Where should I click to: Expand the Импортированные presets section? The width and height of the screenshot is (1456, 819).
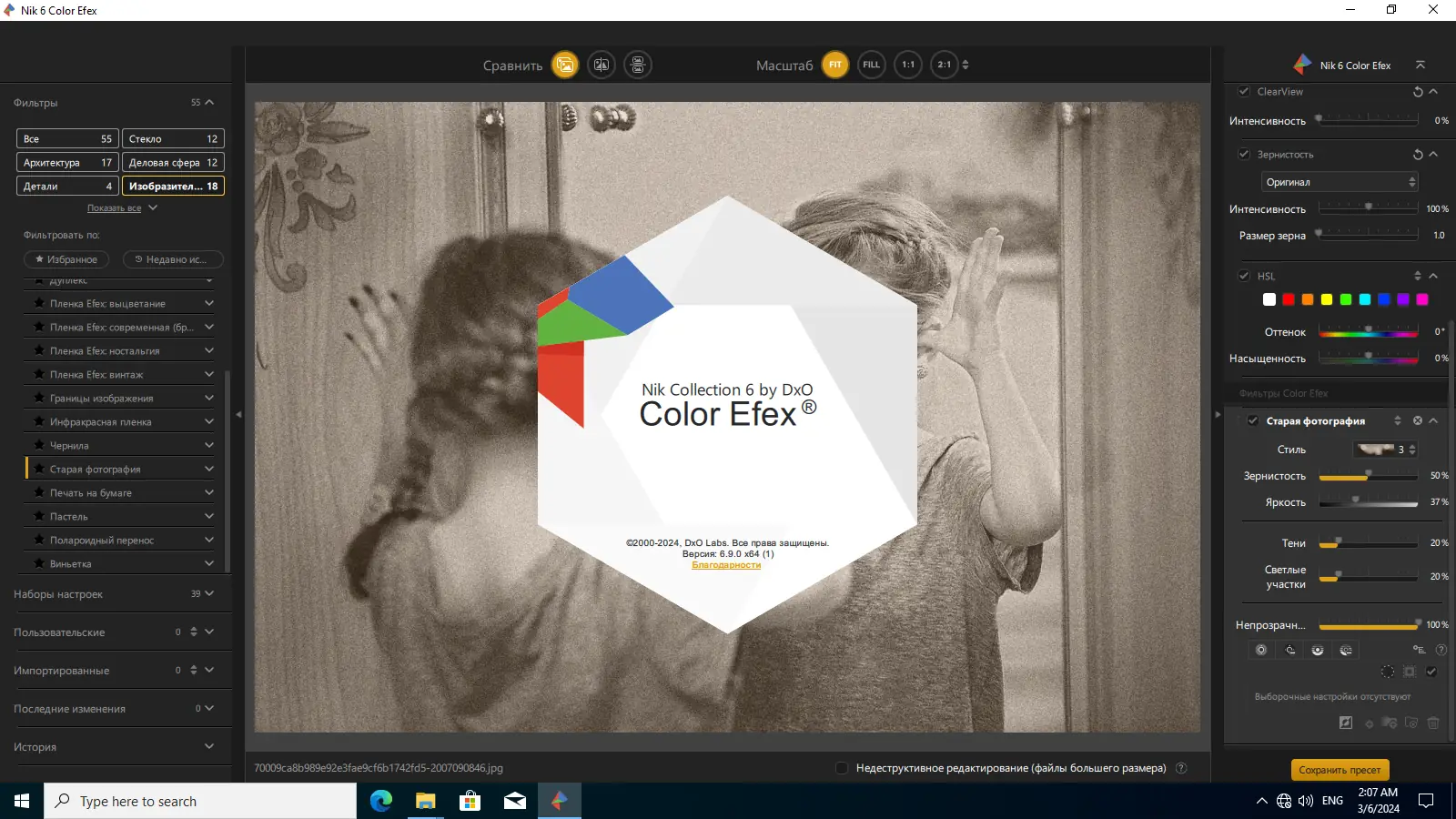(x=209, y=670)
